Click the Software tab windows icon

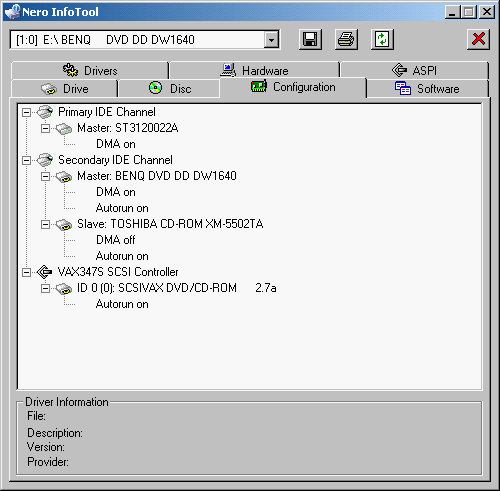click(403, 88)
